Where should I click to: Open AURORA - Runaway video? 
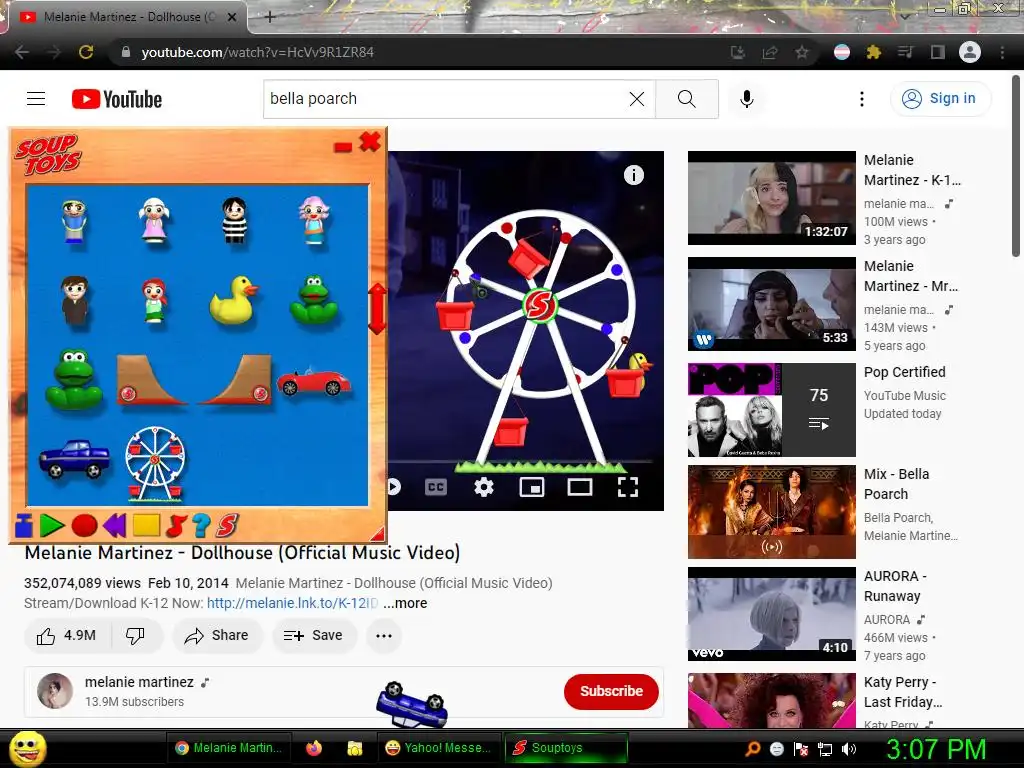click(x=772, y=614)
